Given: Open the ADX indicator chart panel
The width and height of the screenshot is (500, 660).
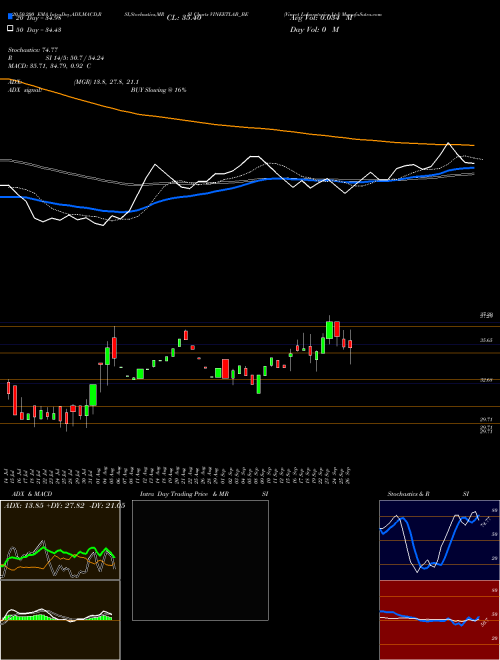Looking at the screenshot, I should (60, 540).
